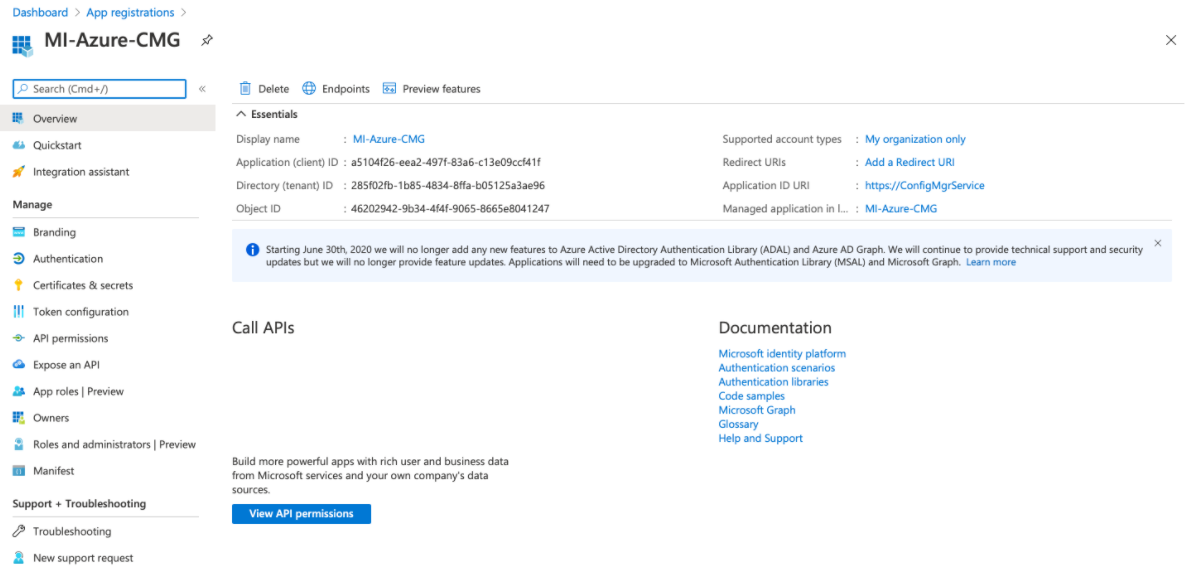Click the Troubleshooting wrench icon
This screenshot has width=1186, height=569.
[x=19, y=531]
